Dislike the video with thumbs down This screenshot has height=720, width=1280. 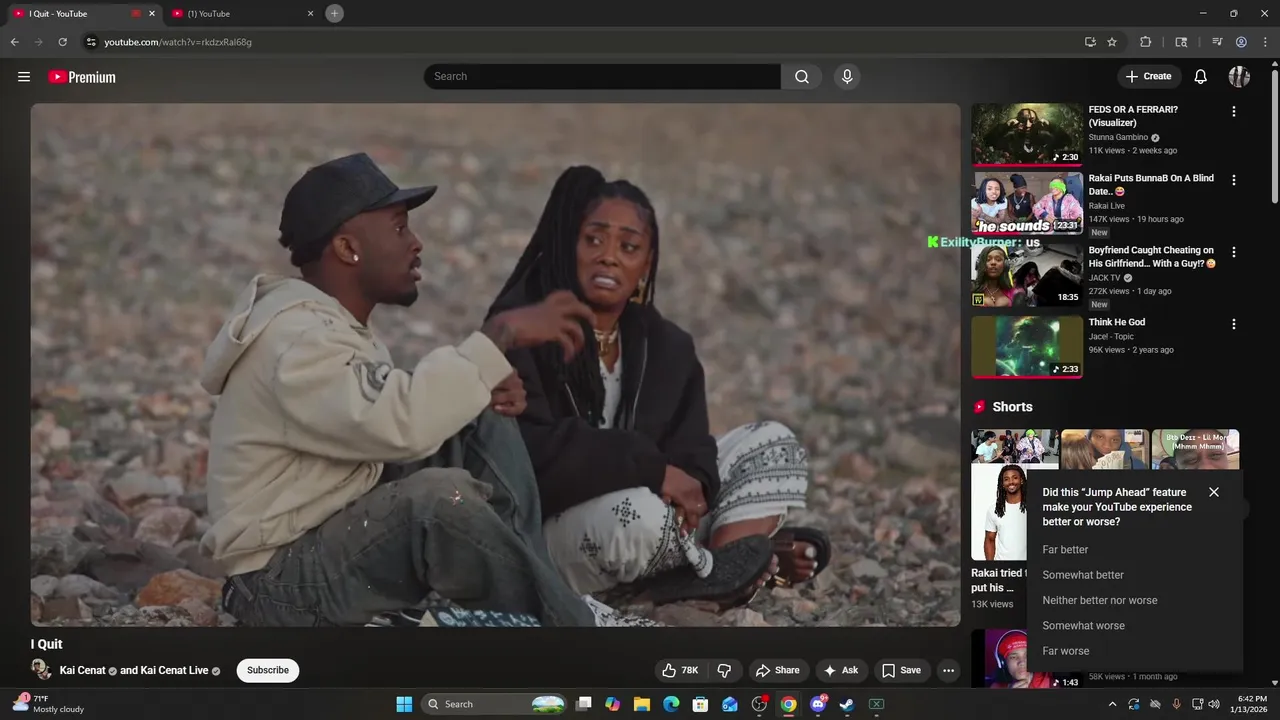pyautogui.click(x=725, y=670)
